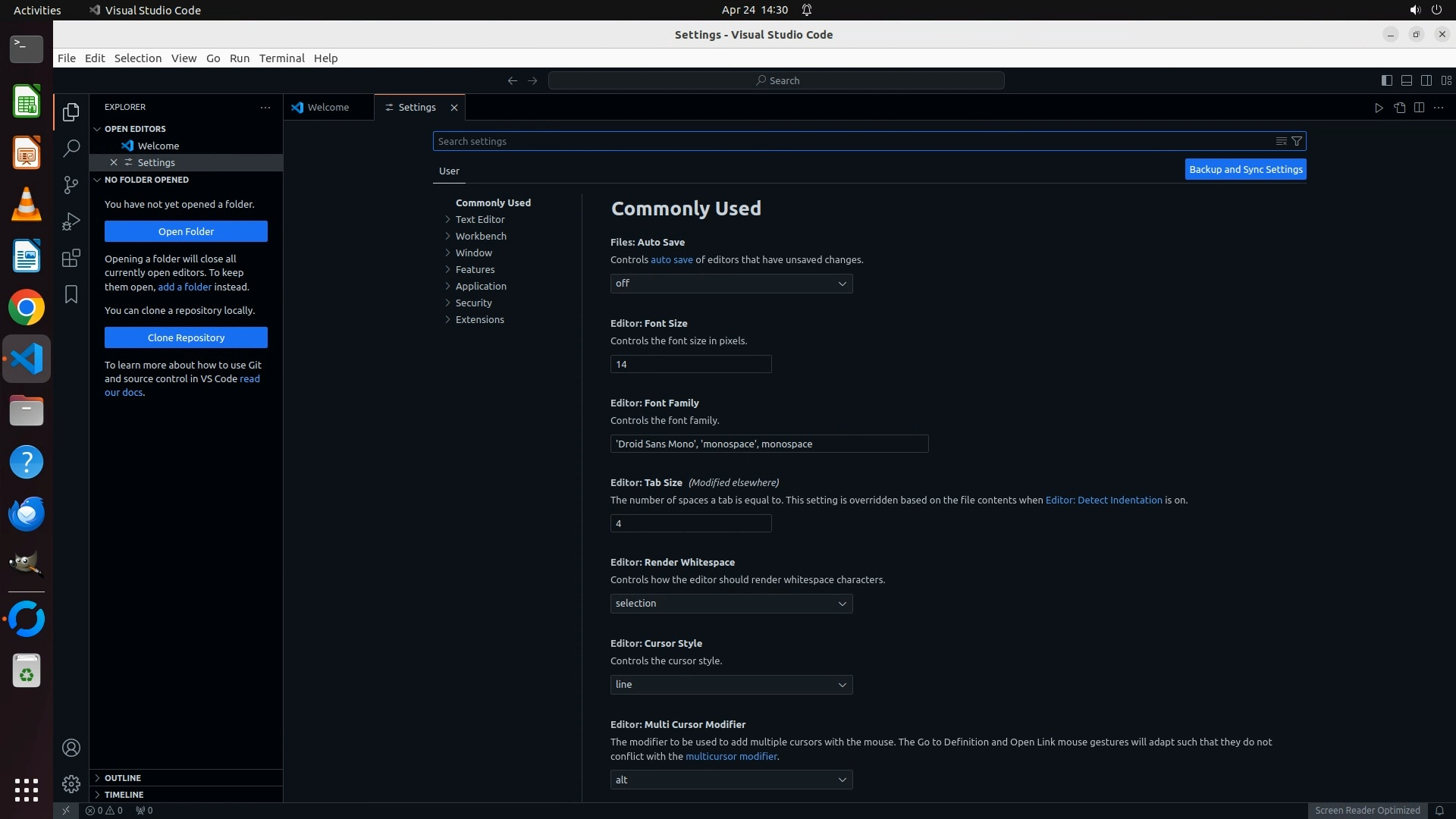Expand the Outline section in Explorer
The height and width of the screenshot is (819, 1456).
(x=123, y=778)
